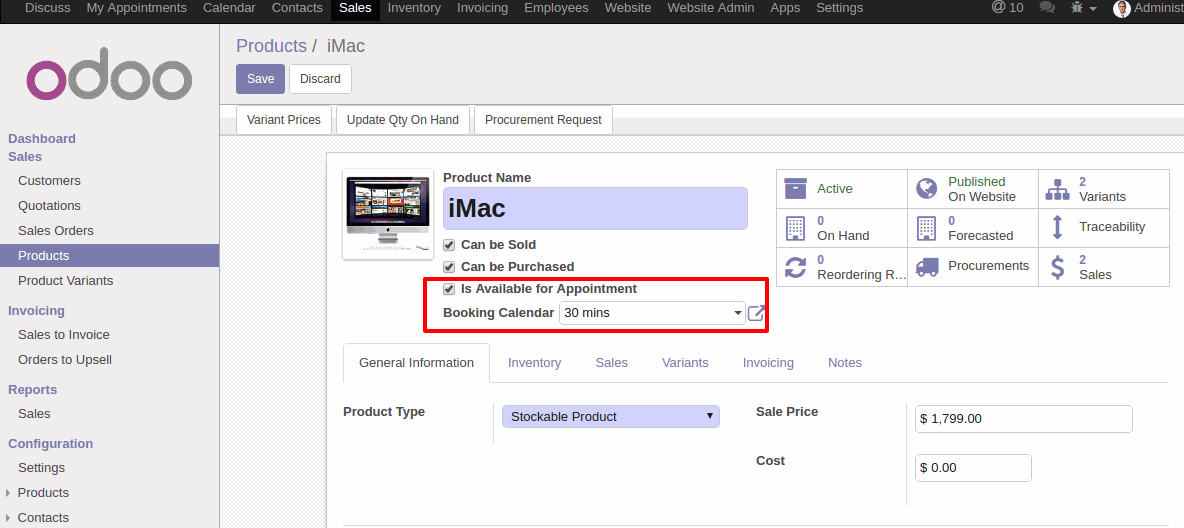Open the conversations chat bubble icon
1184x528 pixels.
[x=1047, y=8]
